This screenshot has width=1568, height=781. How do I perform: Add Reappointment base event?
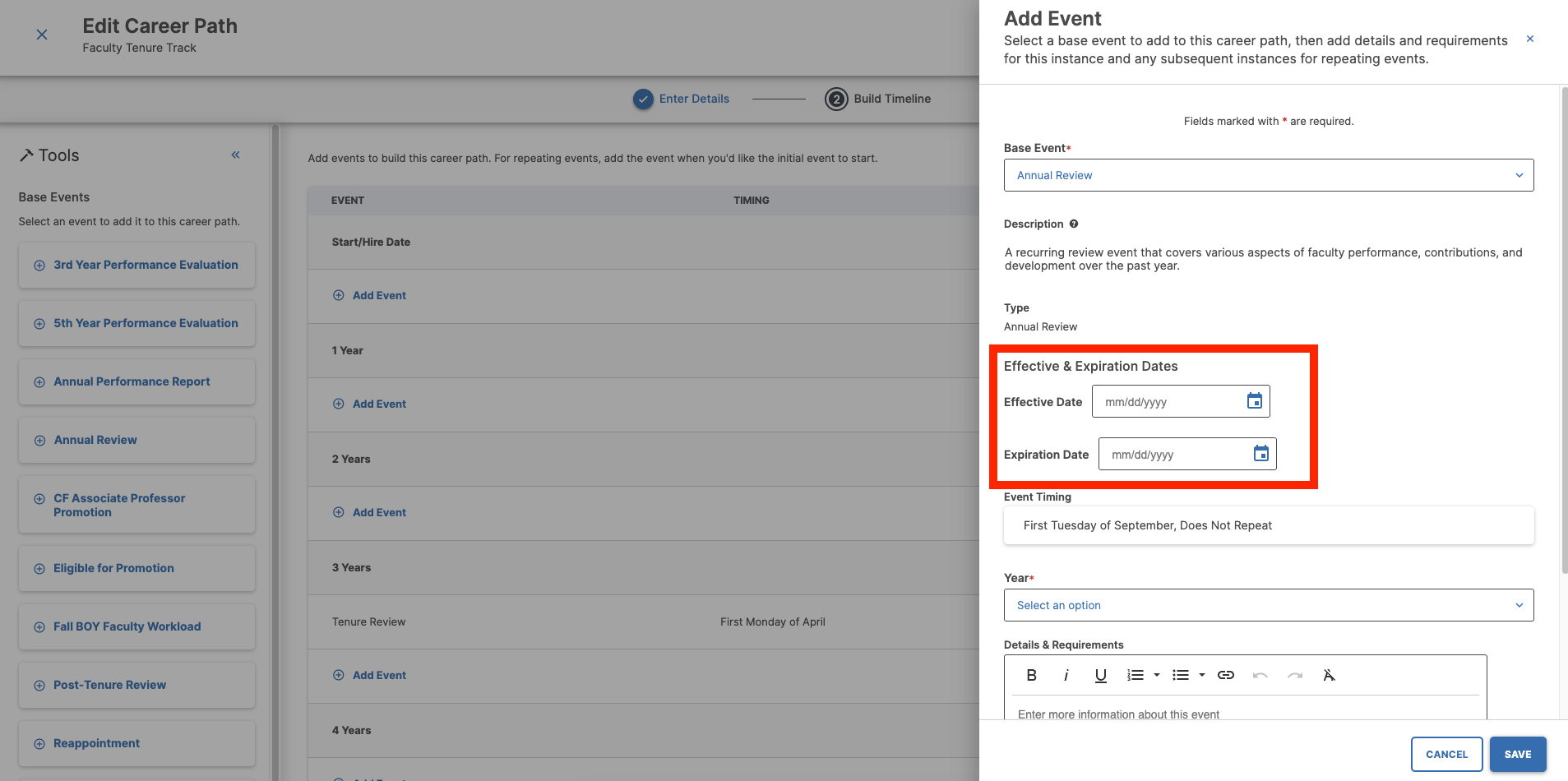pyautogui.click(x=136, y=743)
